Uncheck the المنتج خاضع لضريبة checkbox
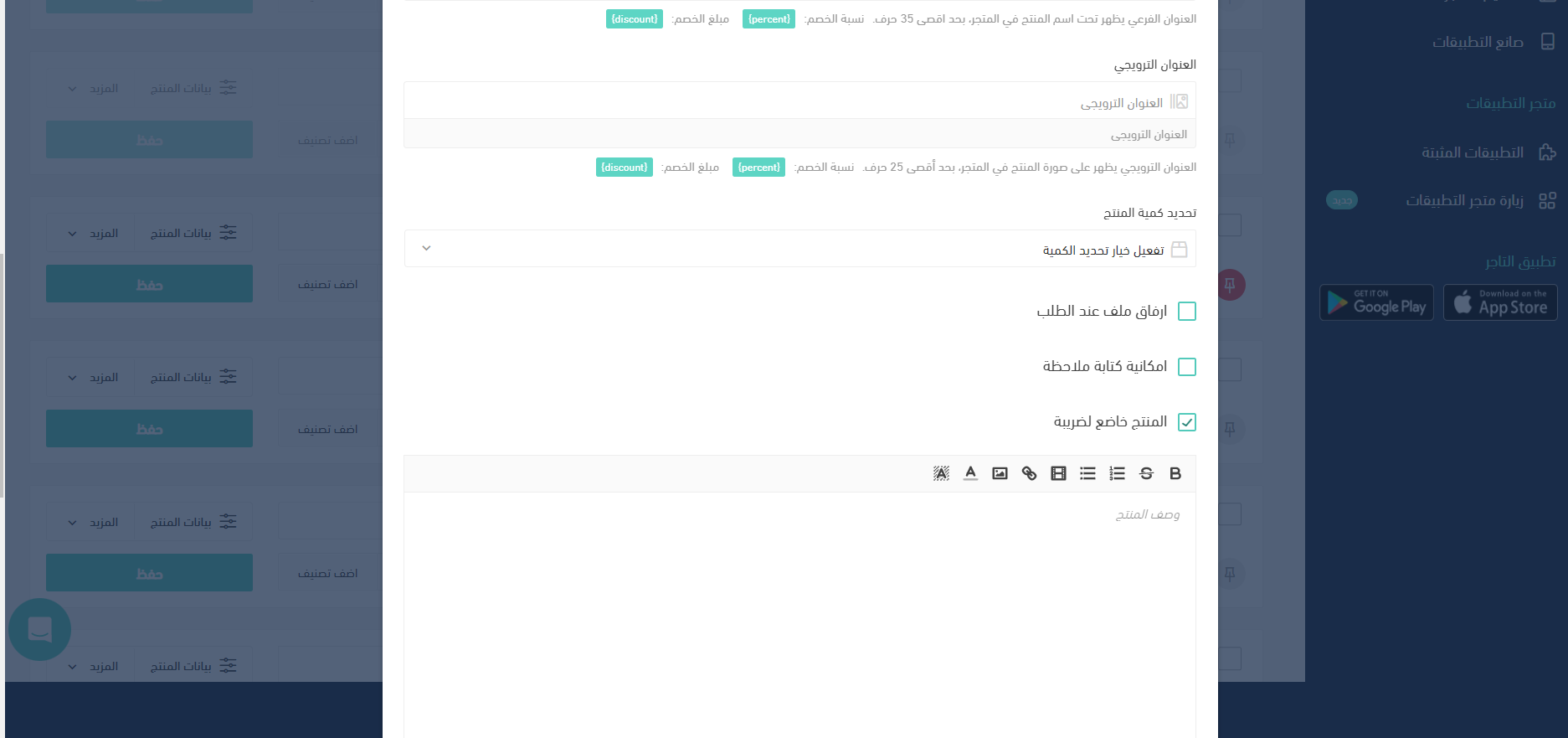1568x738 pixels. pos(1187,422)
